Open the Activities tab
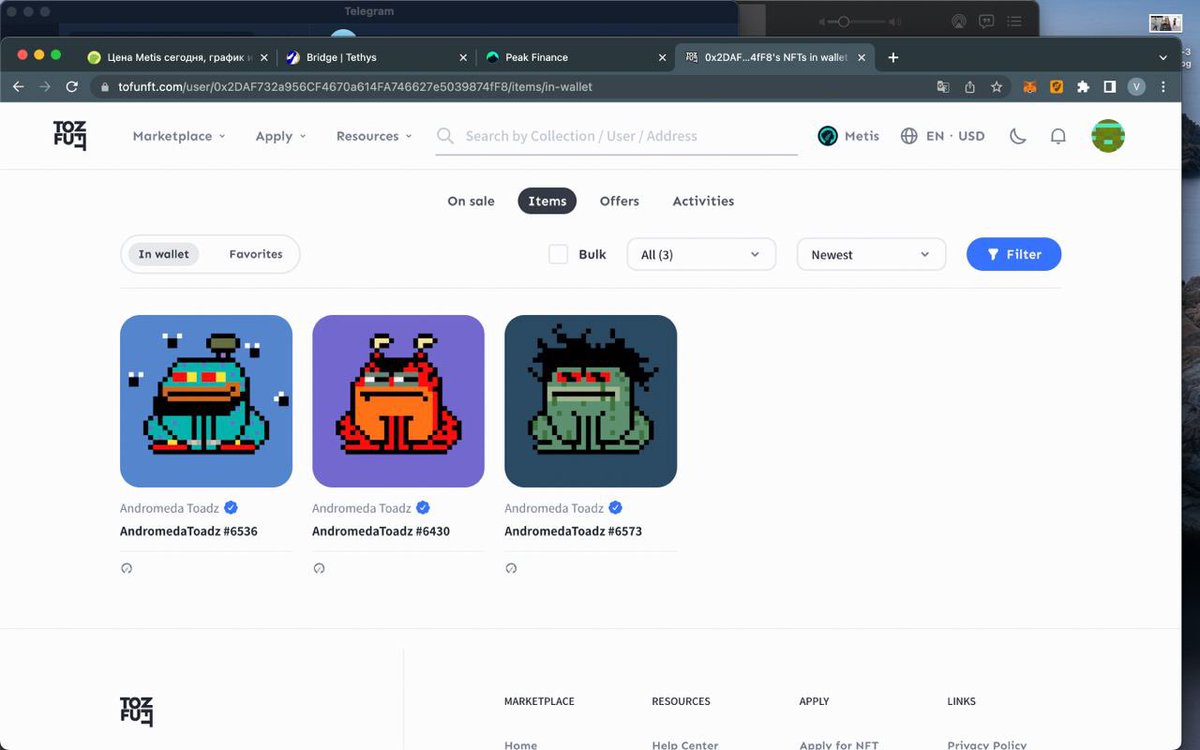The image size is (1200, 750). point(703,201)
